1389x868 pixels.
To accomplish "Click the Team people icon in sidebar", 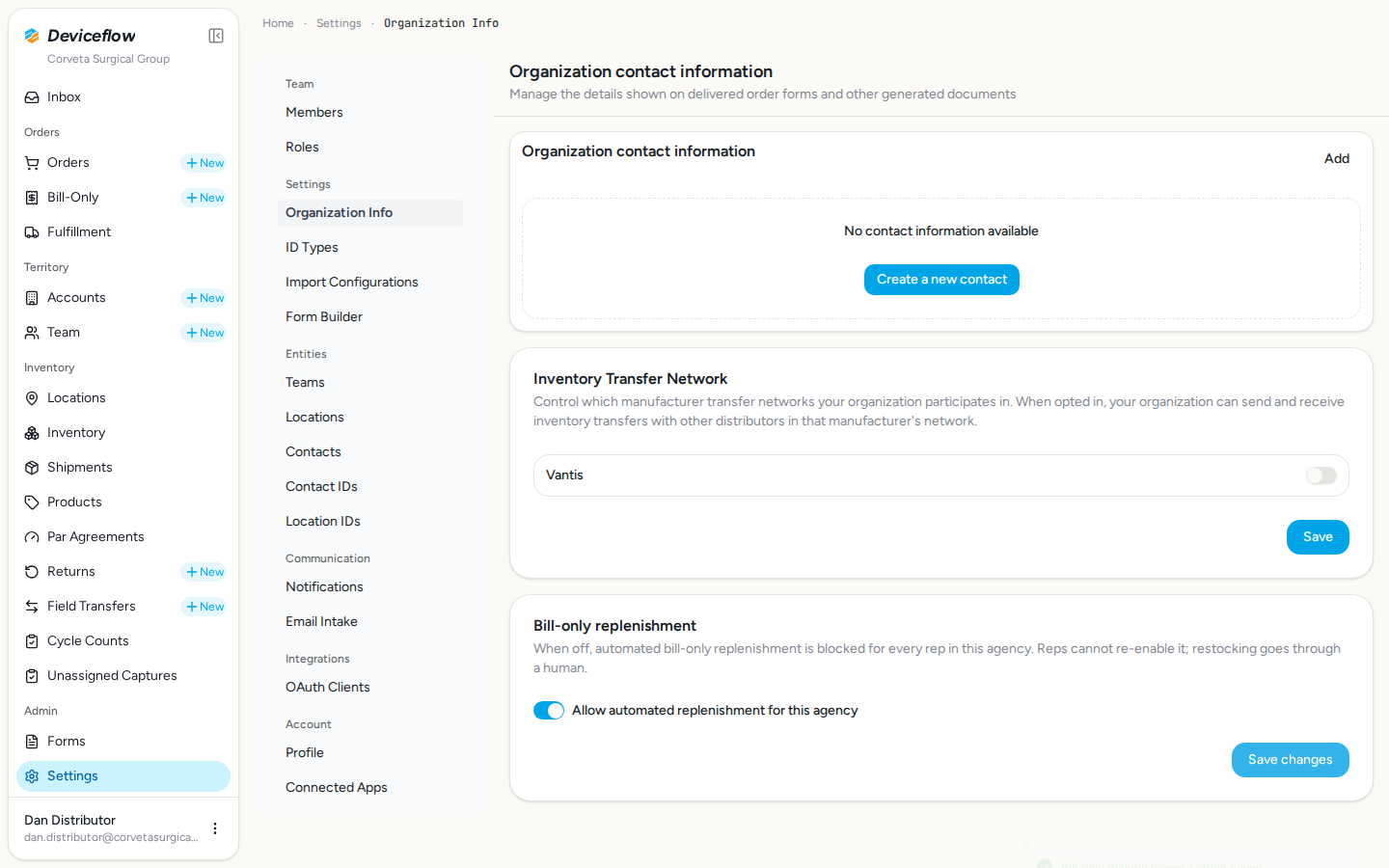I will click(x=32, y=333).
